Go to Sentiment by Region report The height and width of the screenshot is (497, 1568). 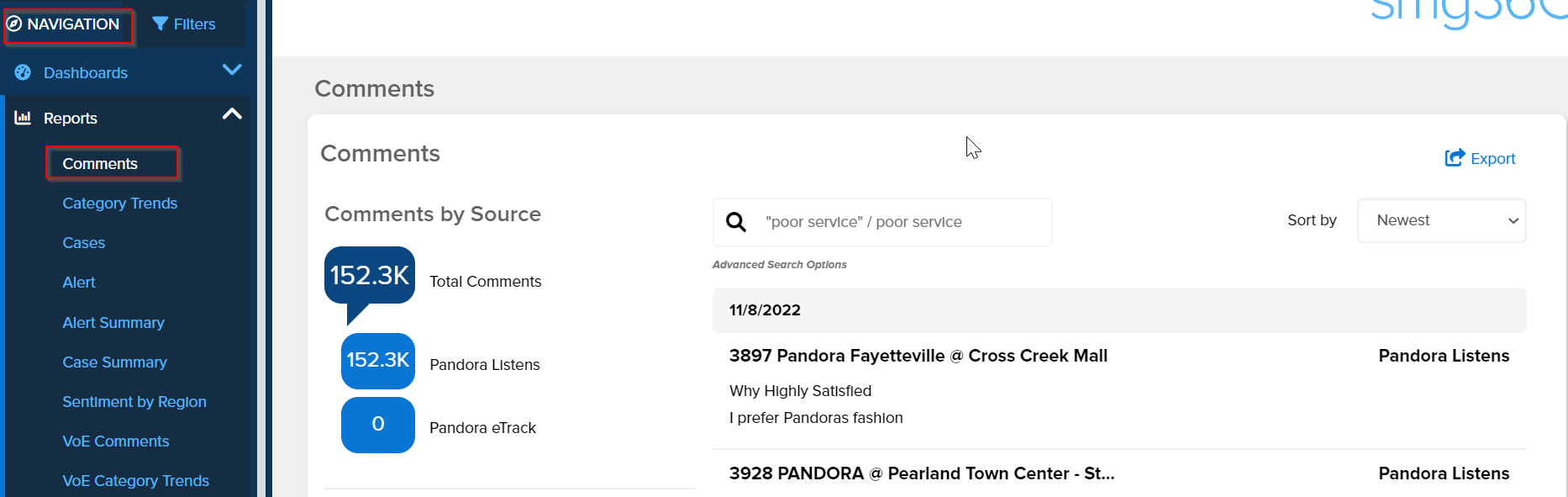[x=134, y=402]
